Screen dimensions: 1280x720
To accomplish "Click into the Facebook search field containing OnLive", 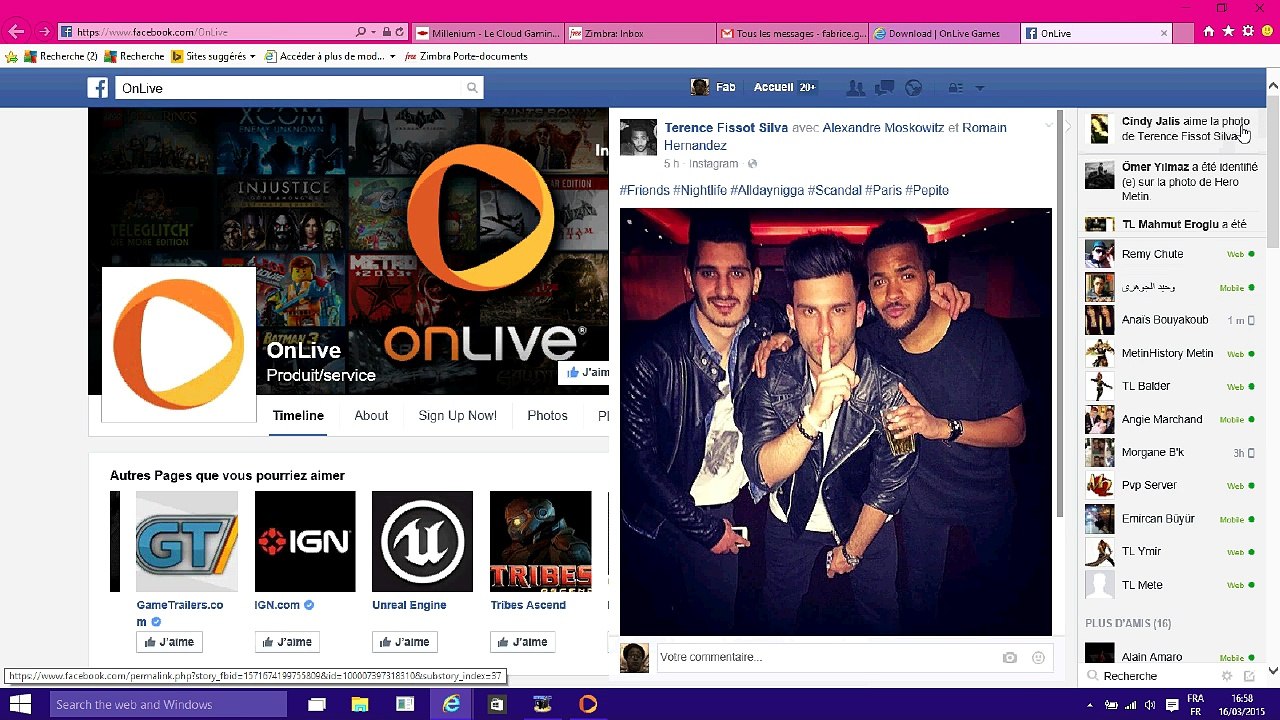I will coord(290,88).
